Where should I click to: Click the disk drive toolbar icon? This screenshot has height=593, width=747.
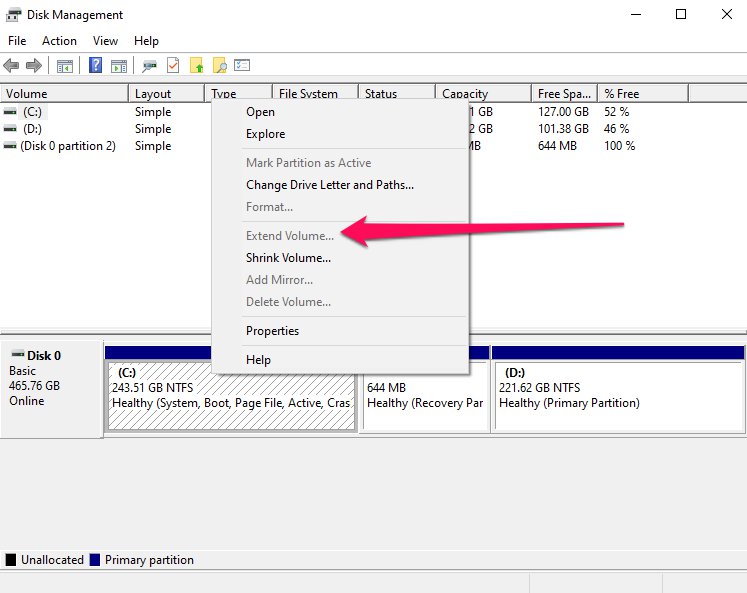pos(150,66)
